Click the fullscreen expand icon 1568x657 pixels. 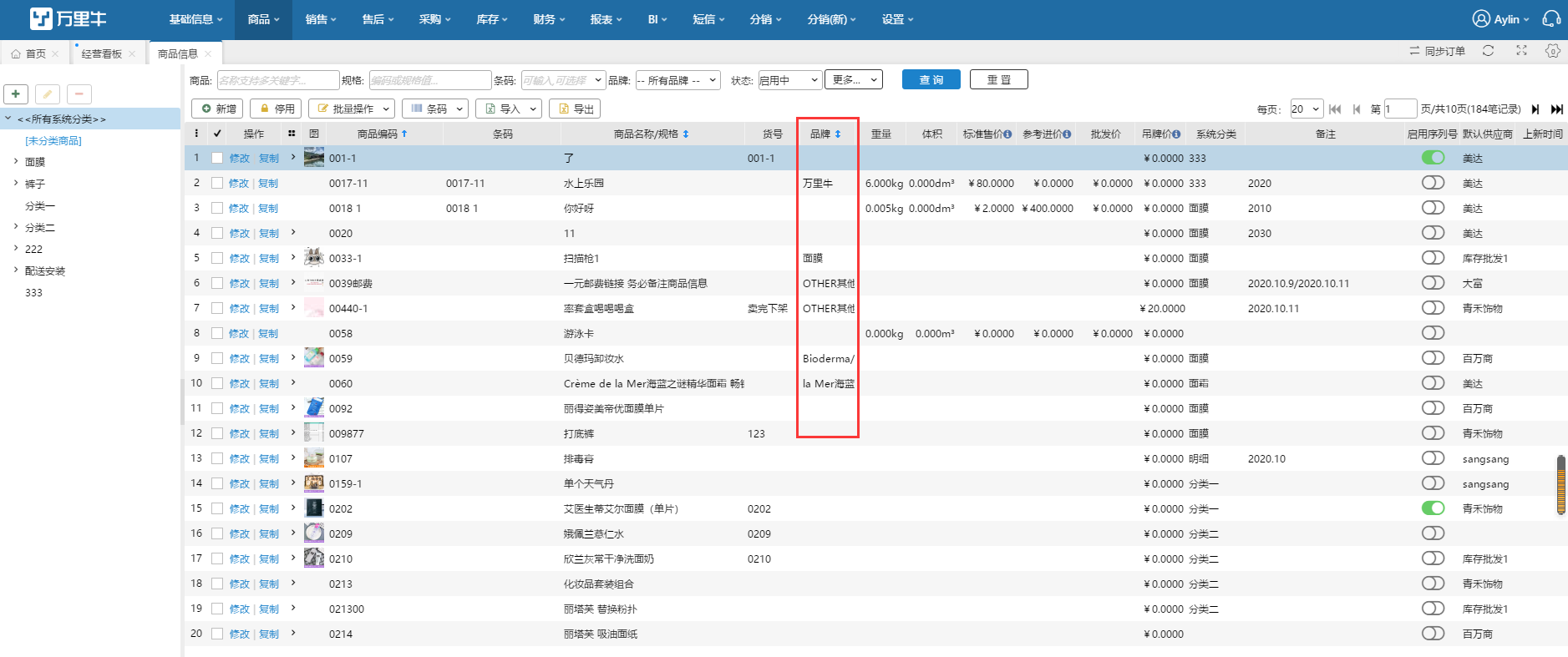click(1521, 51)
